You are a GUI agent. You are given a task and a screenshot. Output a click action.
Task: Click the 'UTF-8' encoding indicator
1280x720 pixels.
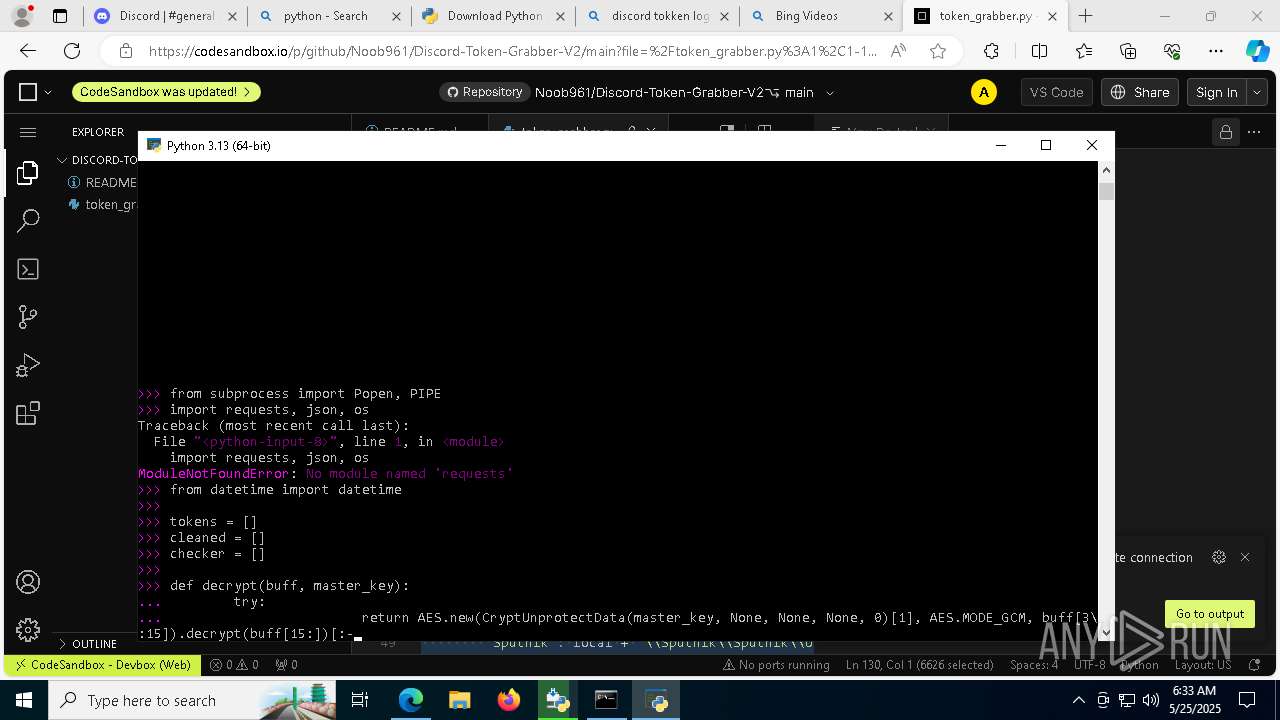click(1091, 665)
